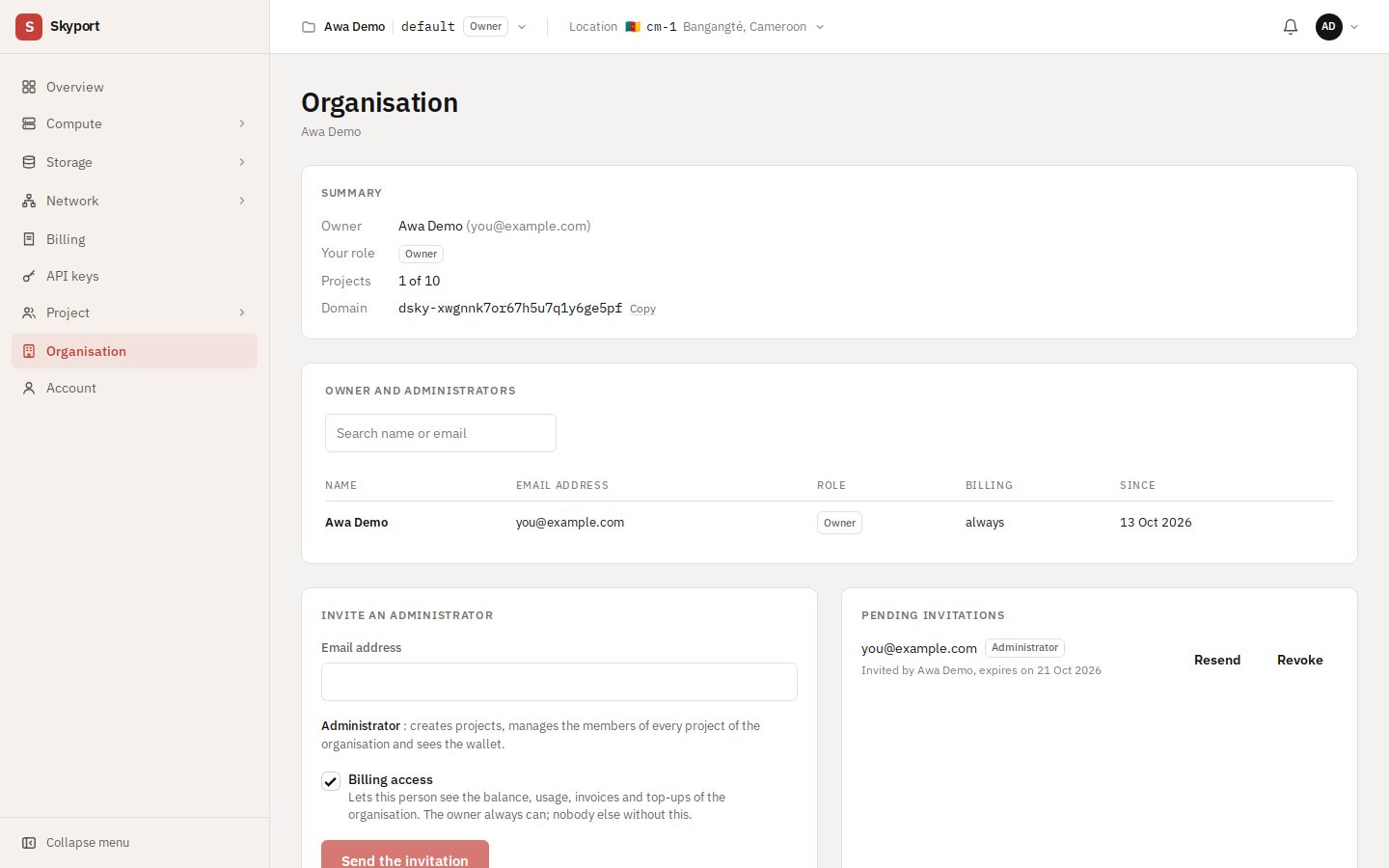Open Account in sidebar

(134, 388)
